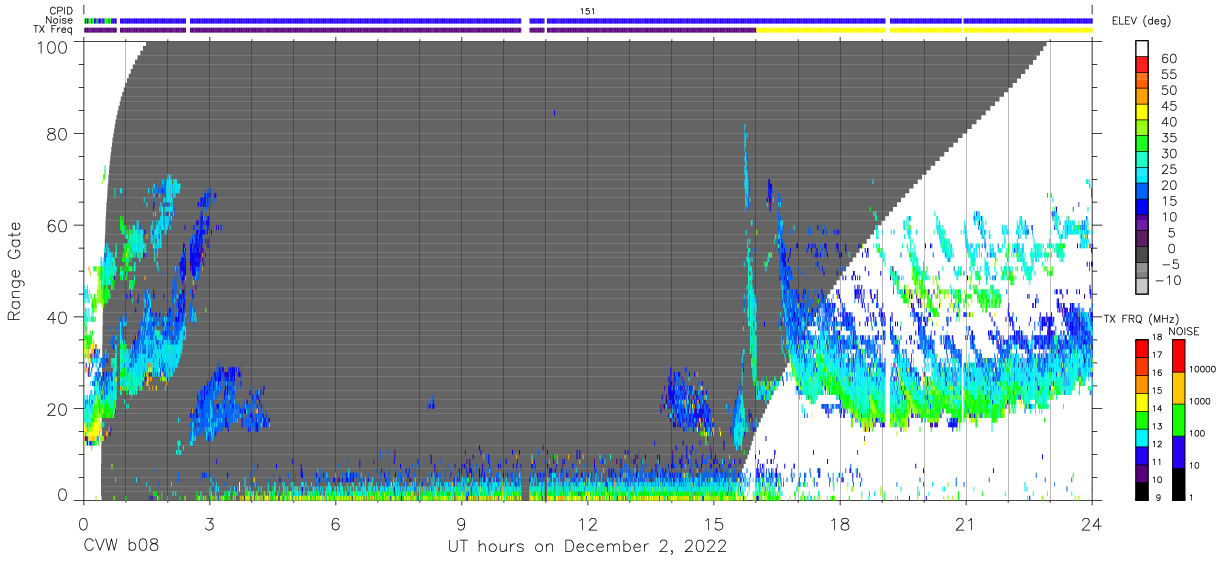Click the purple portion of TX Freq bar
The width and height of the screenshot is (1228, 567).
tap(420, 30)
